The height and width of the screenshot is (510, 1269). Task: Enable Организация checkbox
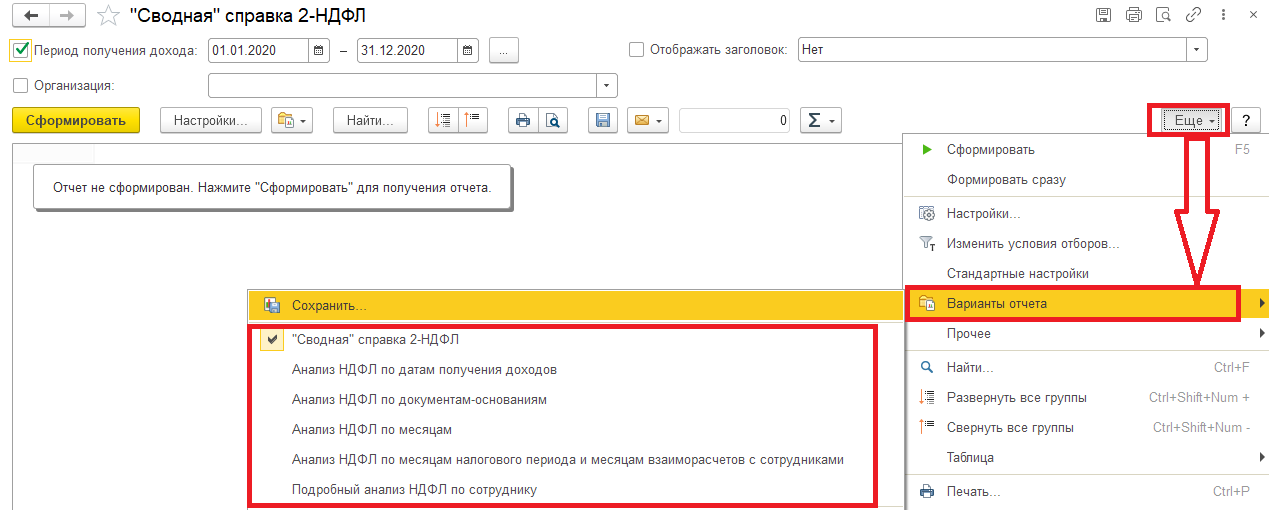tap(21, 85)
